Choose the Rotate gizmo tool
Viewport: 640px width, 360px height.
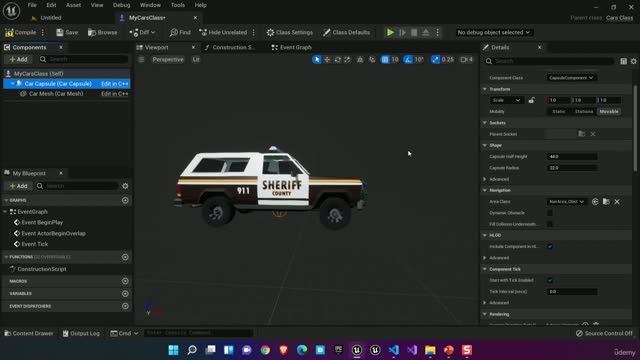337,60
